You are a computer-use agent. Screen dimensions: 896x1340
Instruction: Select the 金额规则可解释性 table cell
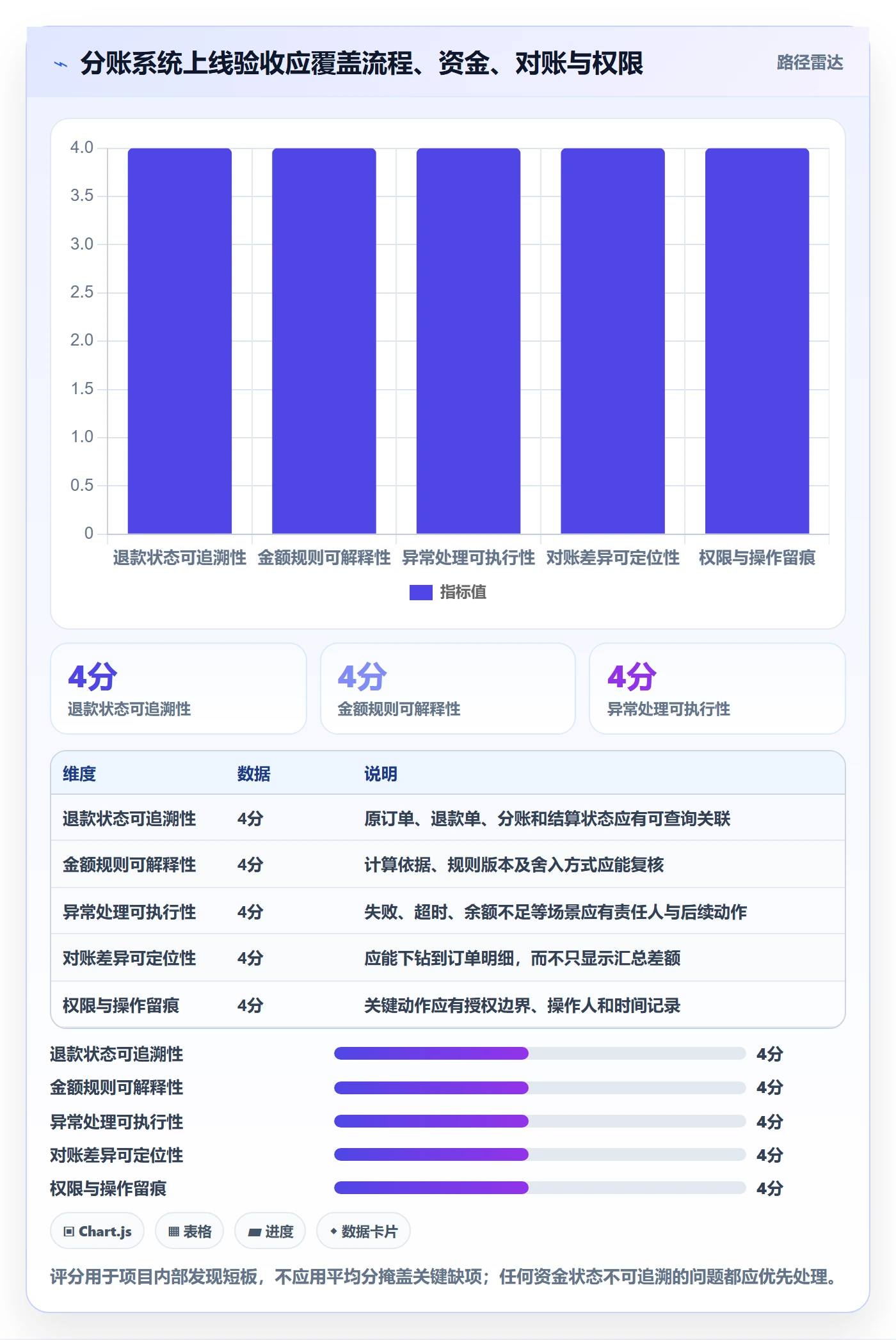[129, 865]
